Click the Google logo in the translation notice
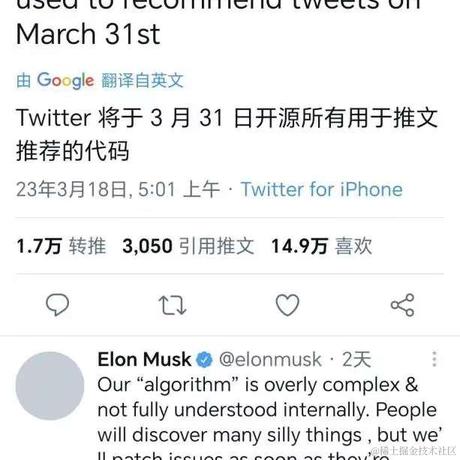Viewport: 460px width, 460px height. (x=65, y=80)
